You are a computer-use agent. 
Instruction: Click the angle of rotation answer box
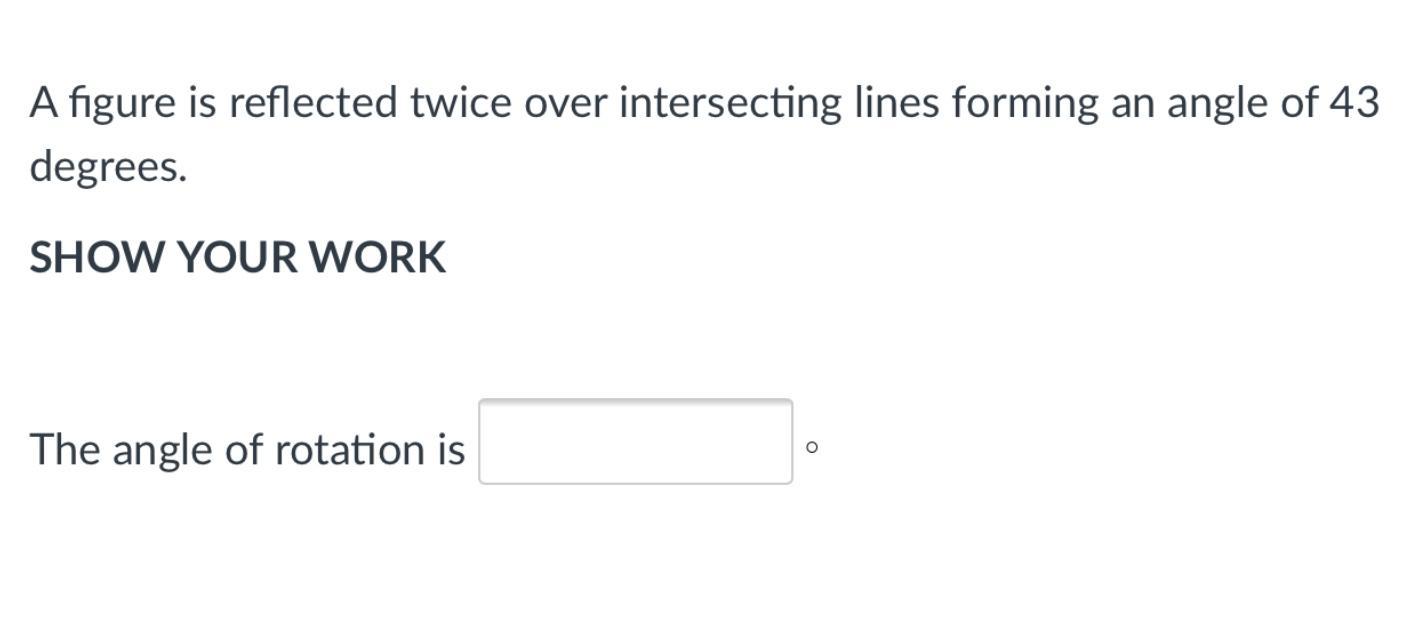pyautogui.click(x=636, y=441)
